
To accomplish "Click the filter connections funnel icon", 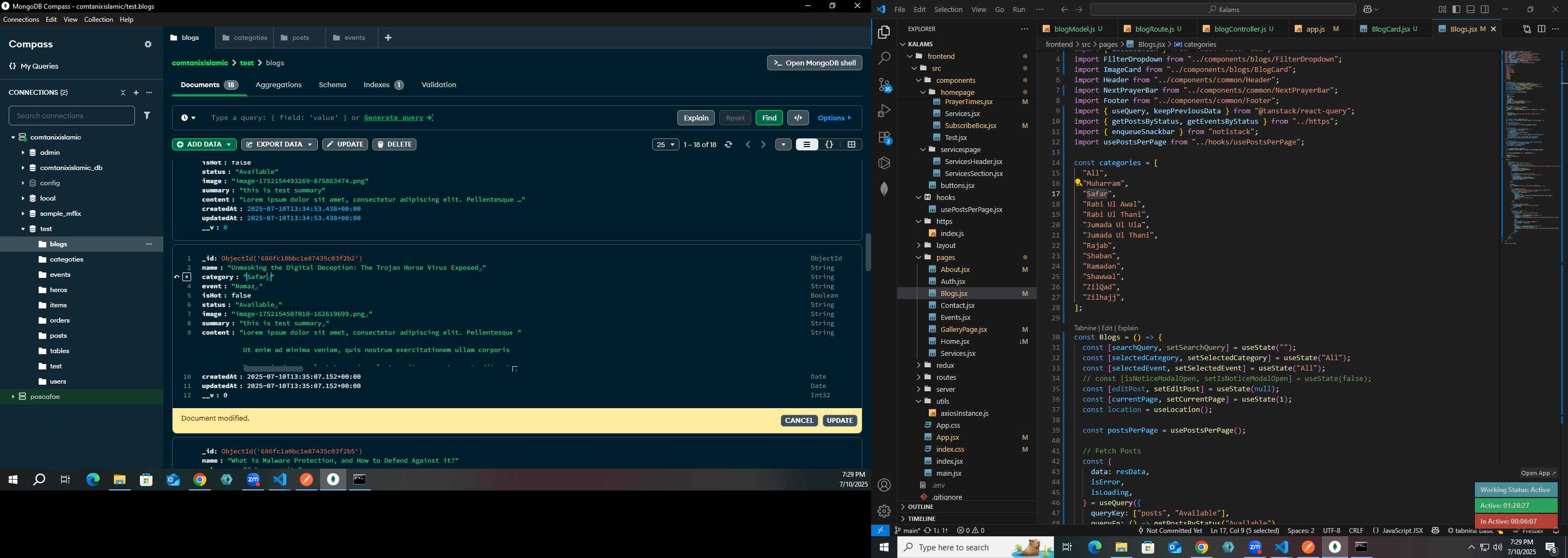I will click(148, 115).
